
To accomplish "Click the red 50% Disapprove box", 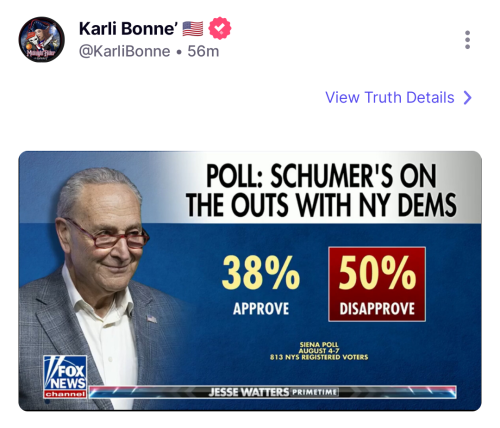I will [377, 284].
